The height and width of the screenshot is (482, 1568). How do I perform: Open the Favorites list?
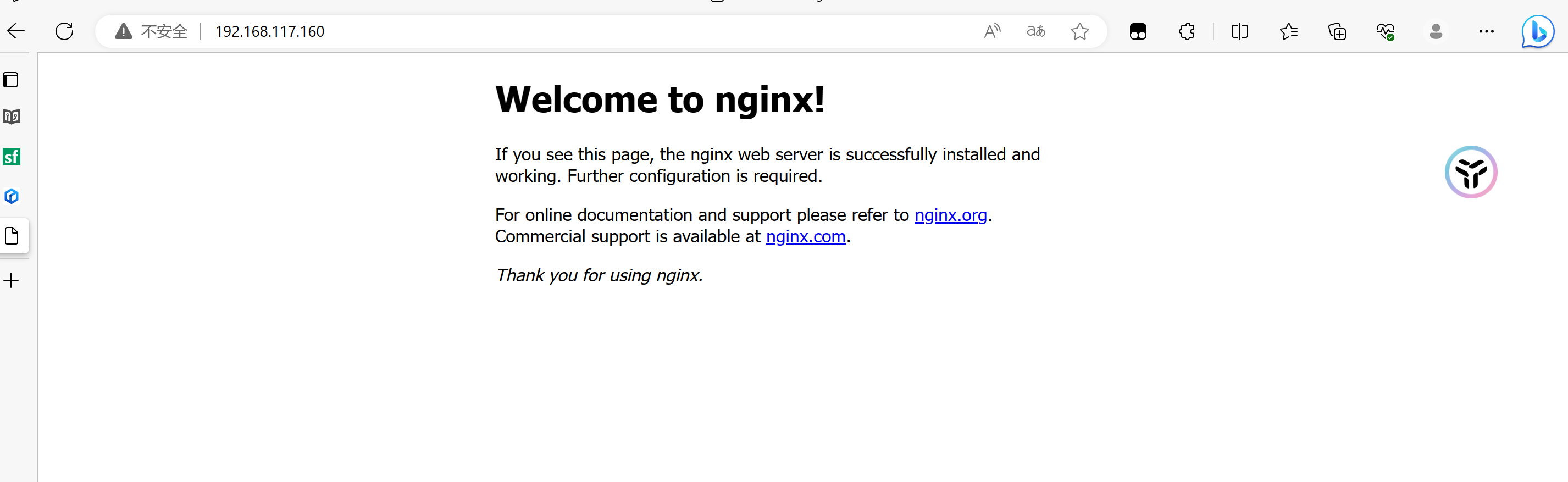[1289, 31]
